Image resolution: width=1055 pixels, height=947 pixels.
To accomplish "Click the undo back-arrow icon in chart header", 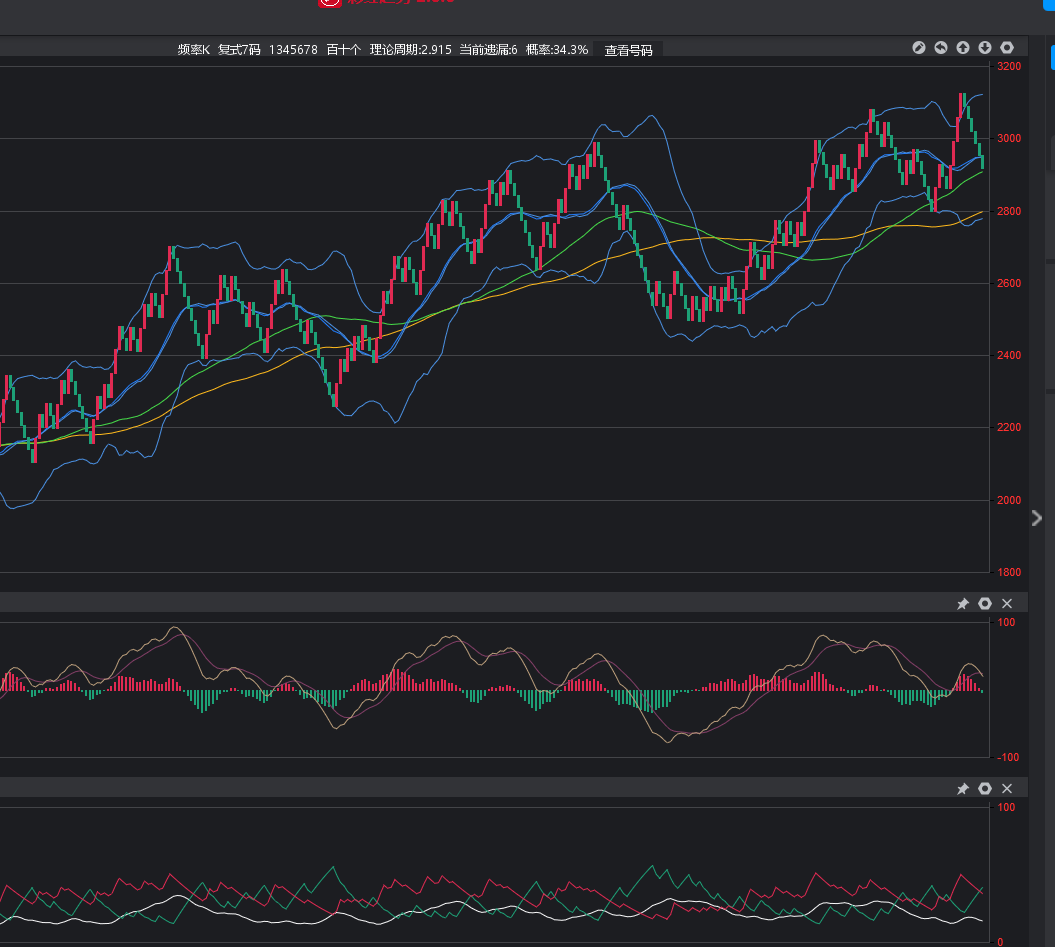I will pyautogui.click(x=941, y=48).
